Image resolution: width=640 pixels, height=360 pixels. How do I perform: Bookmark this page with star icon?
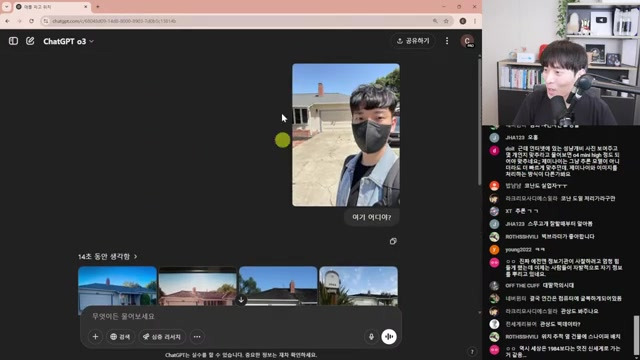[x=447, y=21]
